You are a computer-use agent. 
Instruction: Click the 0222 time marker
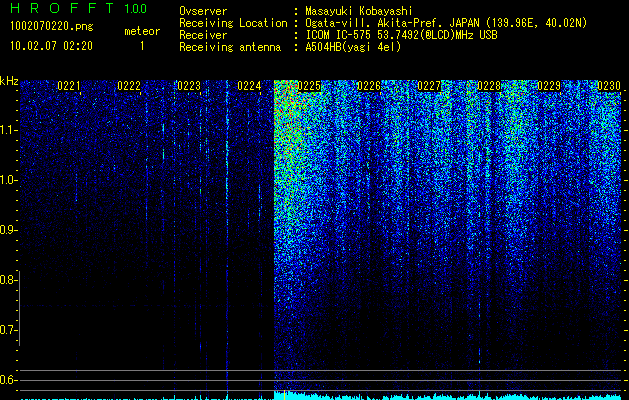click(129, 86)
